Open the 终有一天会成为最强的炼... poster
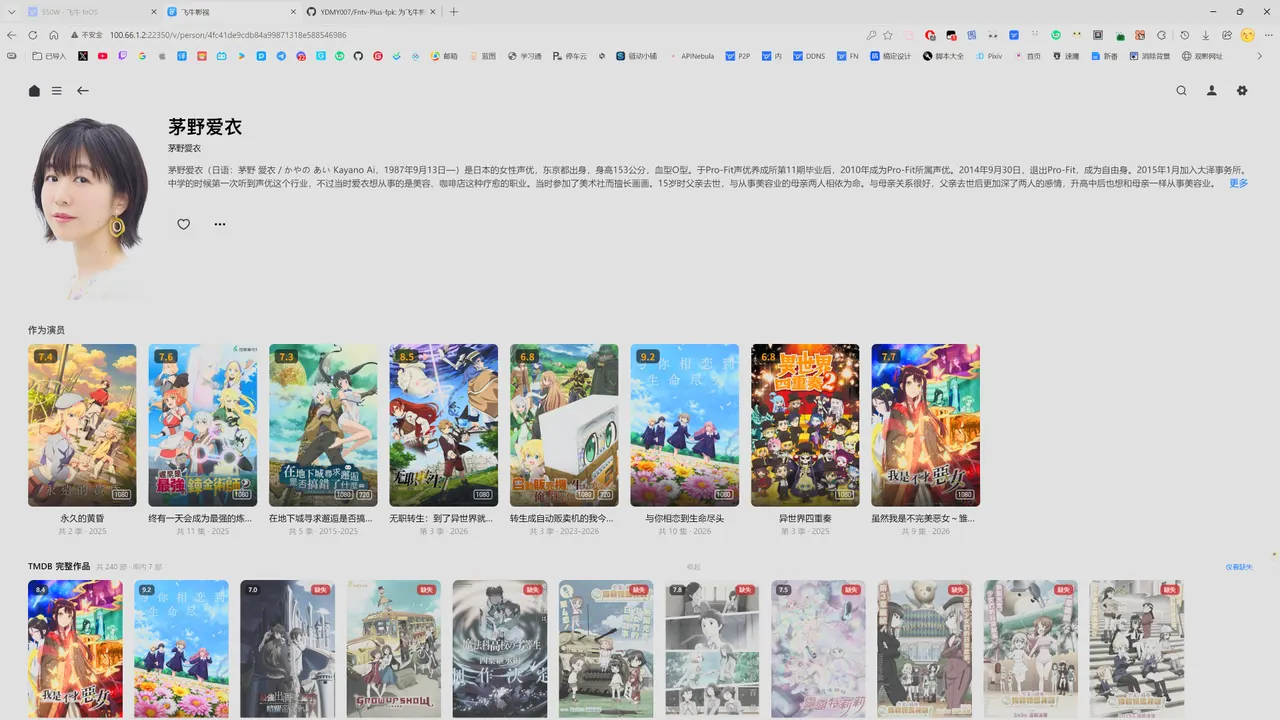 [202, 425]
